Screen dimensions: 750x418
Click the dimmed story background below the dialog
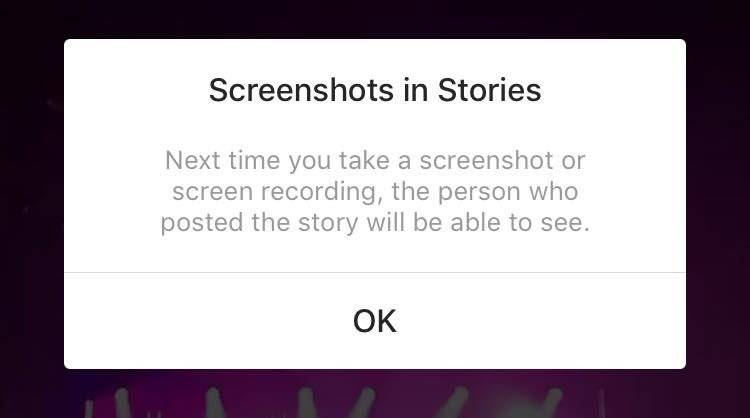pyautogui.click(x=375, y=394)
